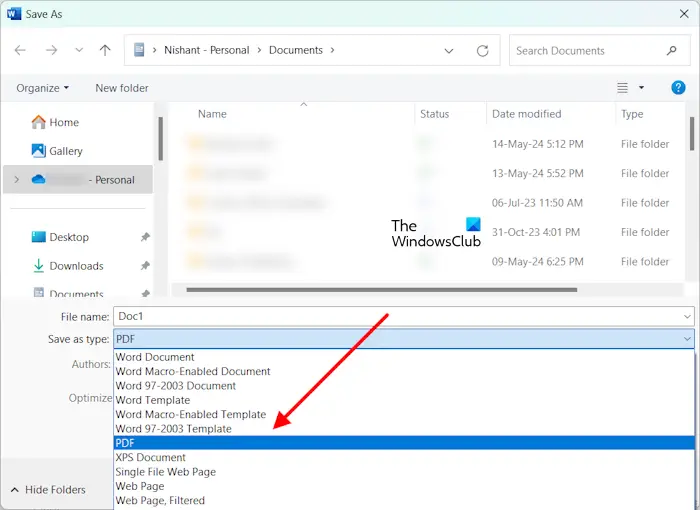This screenshot has height=510, width=700.
Task: Choose Word 97-2003 Template type
Action: point(404,429)
